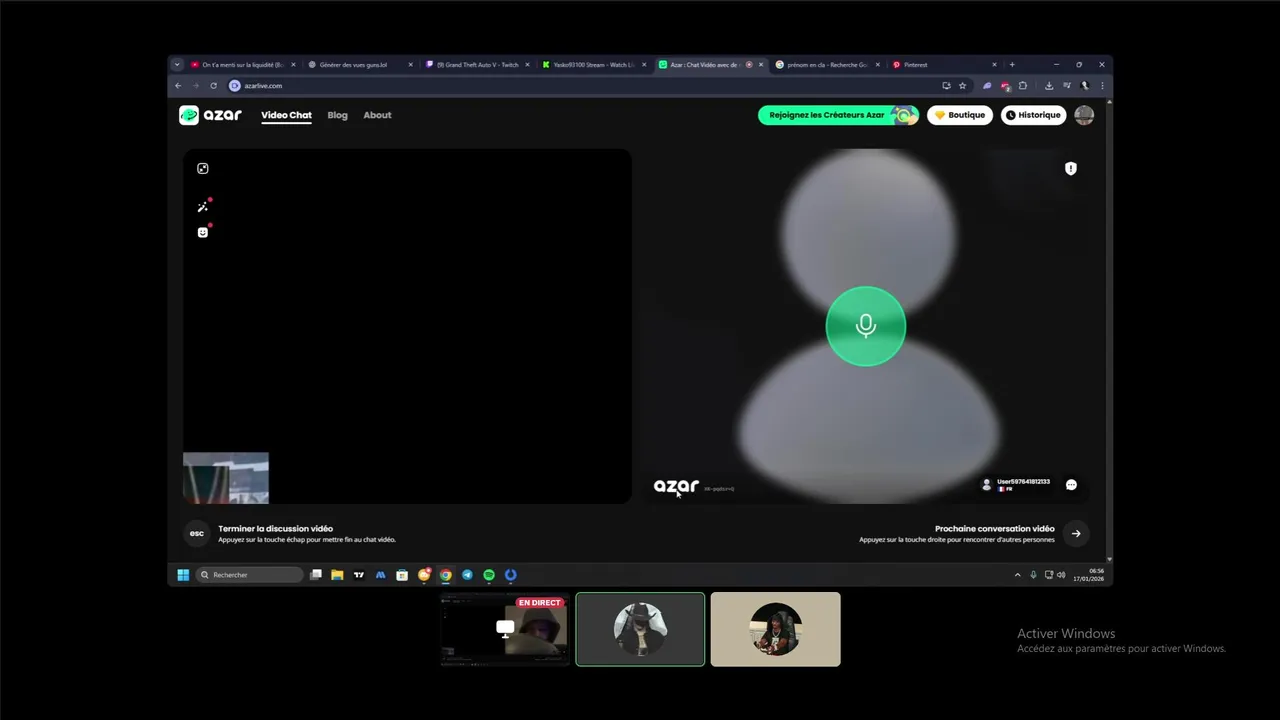Image resolution: width=1280 pixels, height=720 pixels.
Task: Open Spotify taskbar icon
Action: coord(489,575)
